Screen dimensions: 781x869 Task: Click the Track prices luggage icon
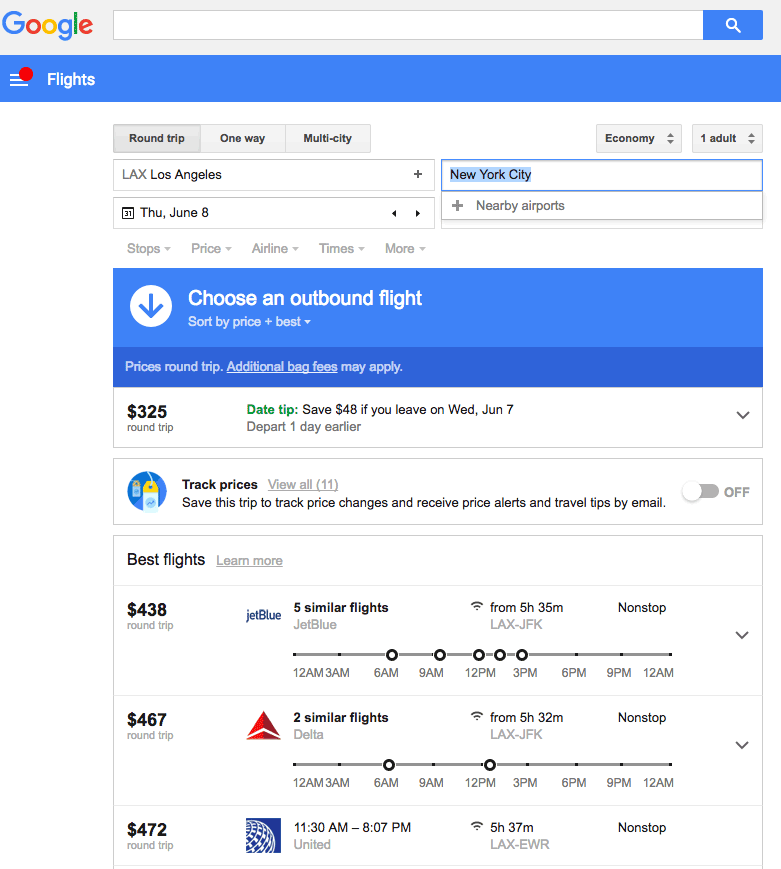(x=147, y=492)
